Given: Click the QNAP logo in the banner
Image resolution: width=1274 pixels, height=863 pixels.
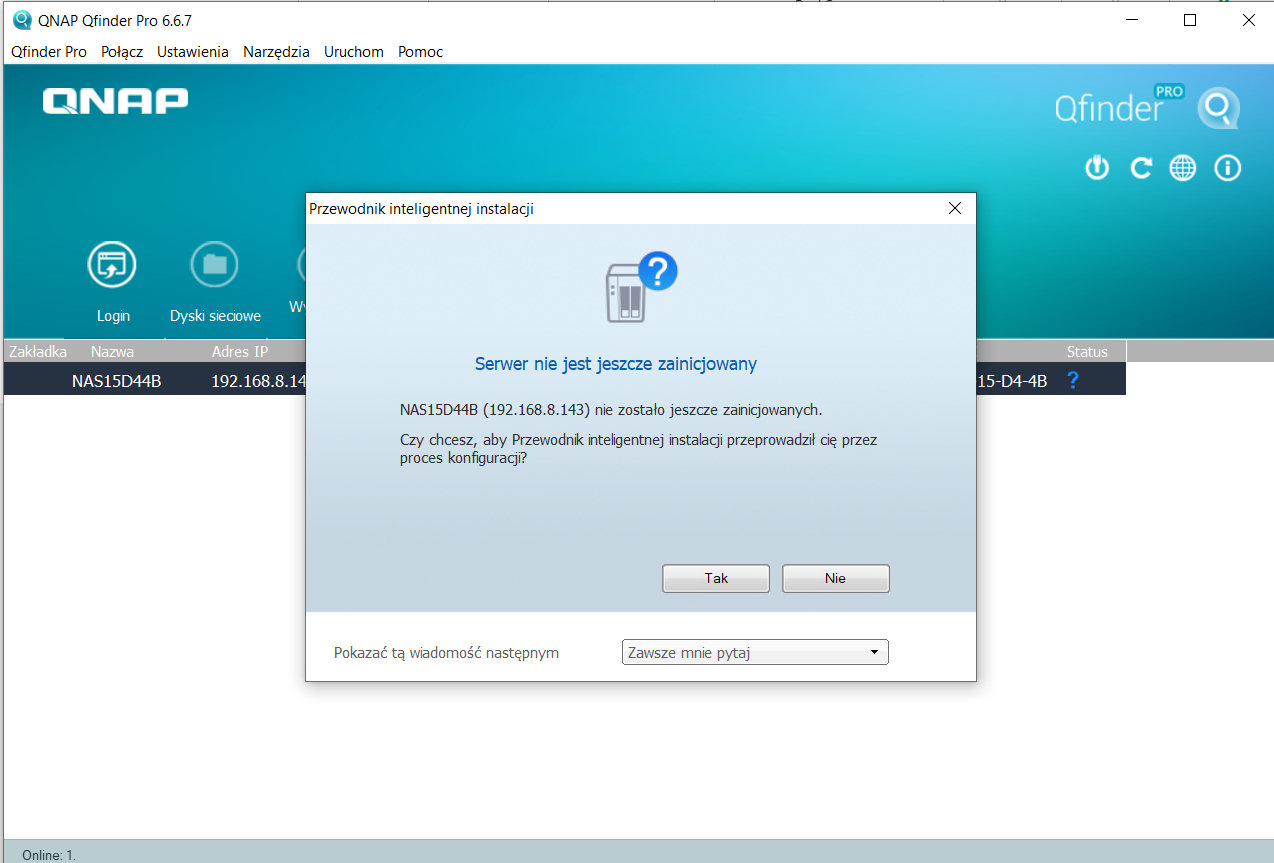Looking at the screenshot, I should coord(115,101).
